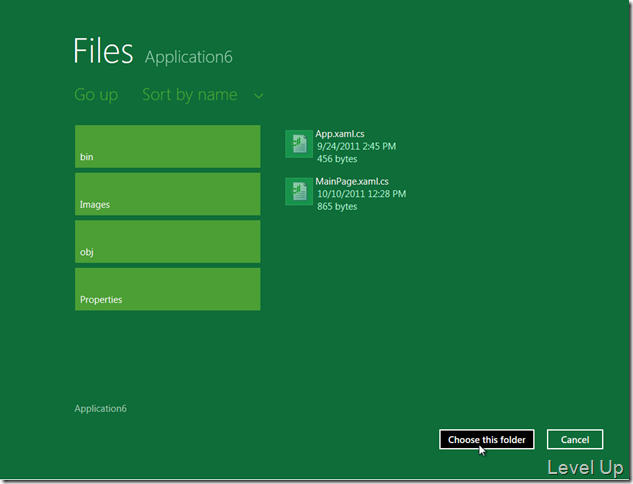The width and height of the screenshot is (633, 484).
Task: Click the chevron next to Sort by name
Action: pos(259,96)
